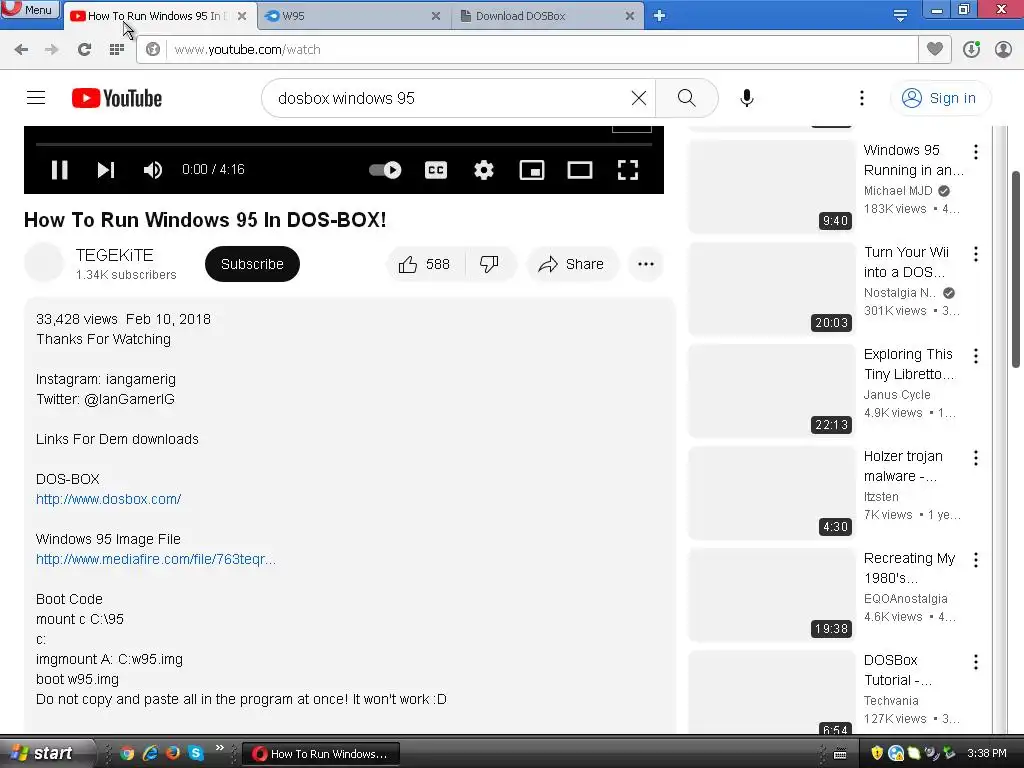Viewport: 1024px width, 768px height.
Task: Open Holzer trojan malware video title
Action: 903,466
